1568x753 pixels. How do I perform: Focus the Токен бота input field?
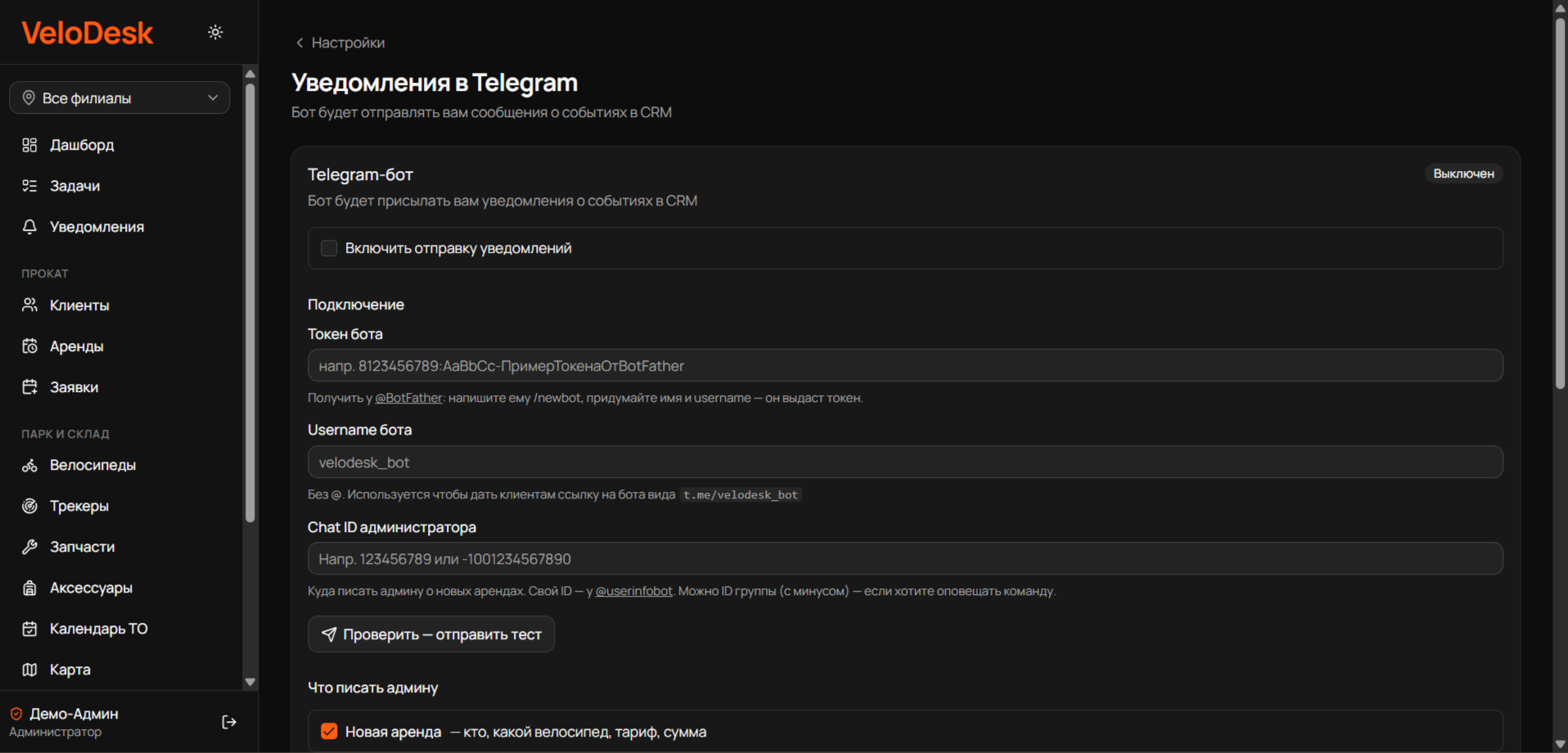pyautogui.click(x=905, y=366)
